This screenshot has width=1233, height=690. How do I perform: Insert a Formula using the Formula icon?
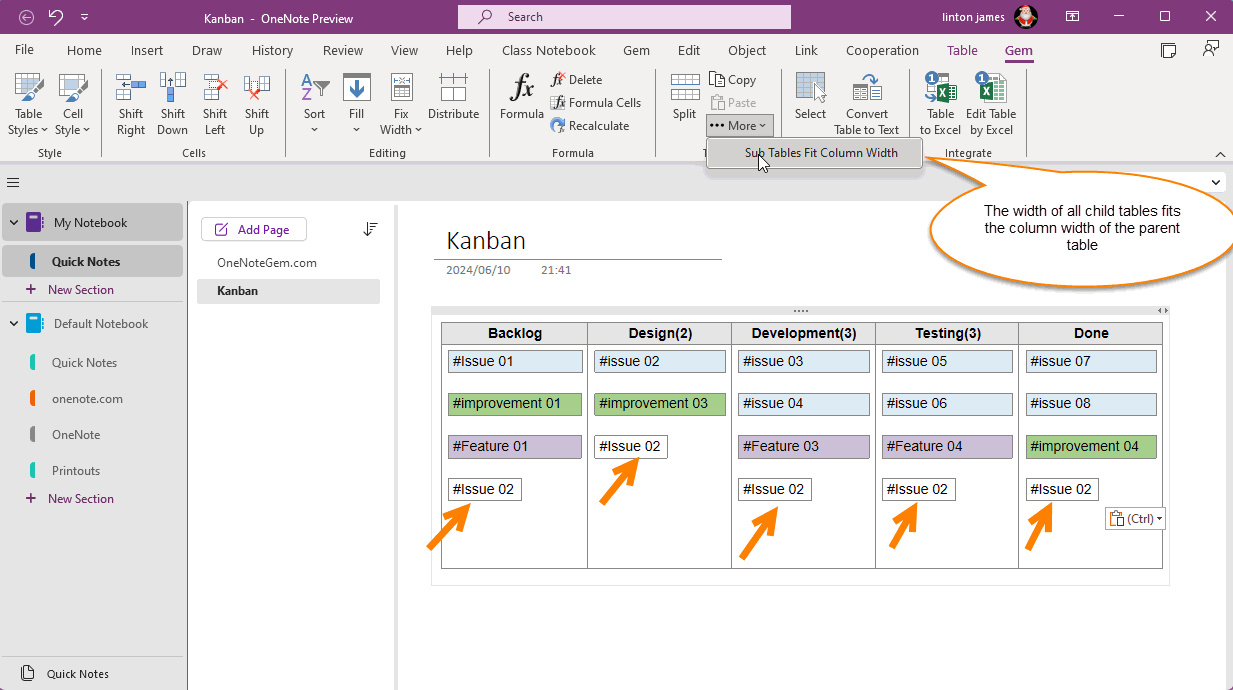[x=521, y=95]
